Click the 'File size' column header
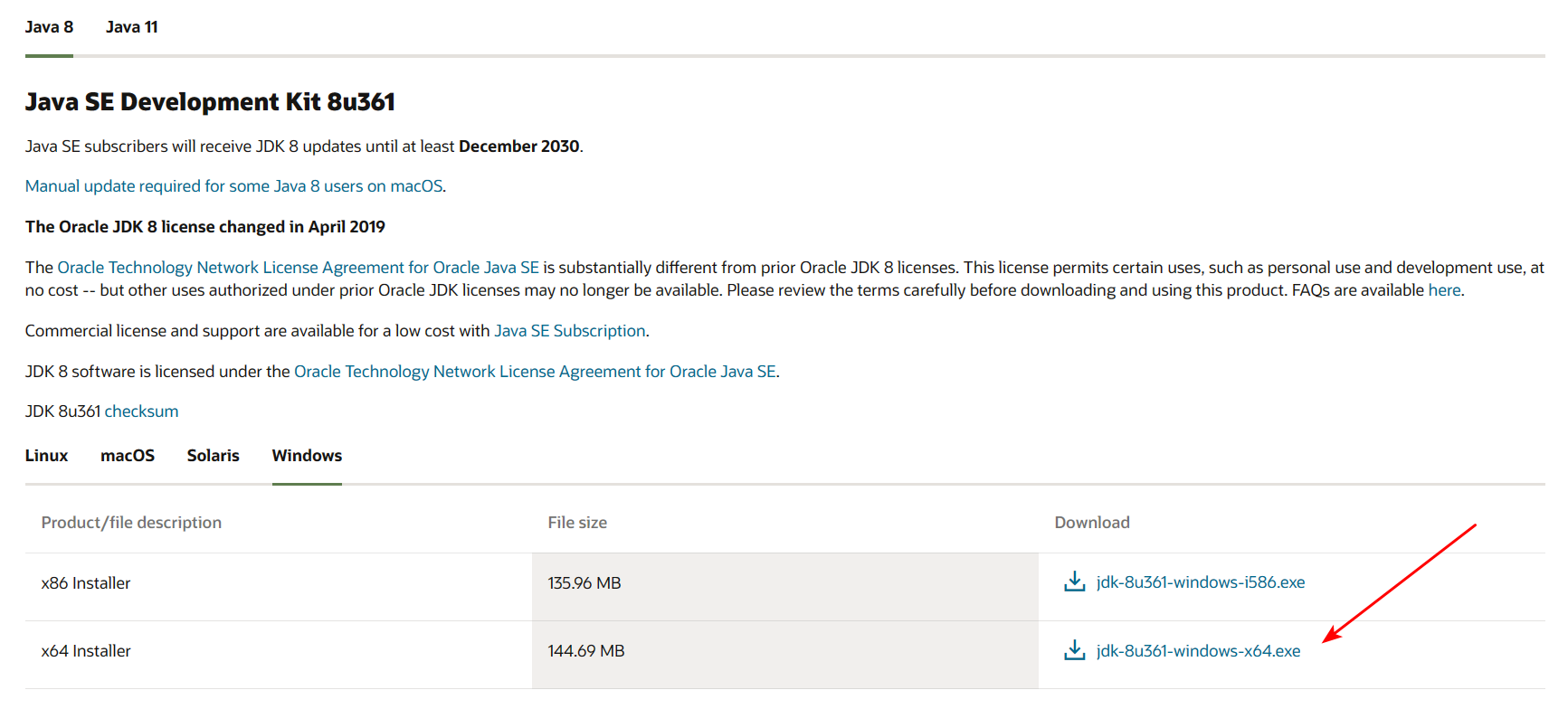The width and height of the screenshot is (1568, 709). [x=577, y=523]
